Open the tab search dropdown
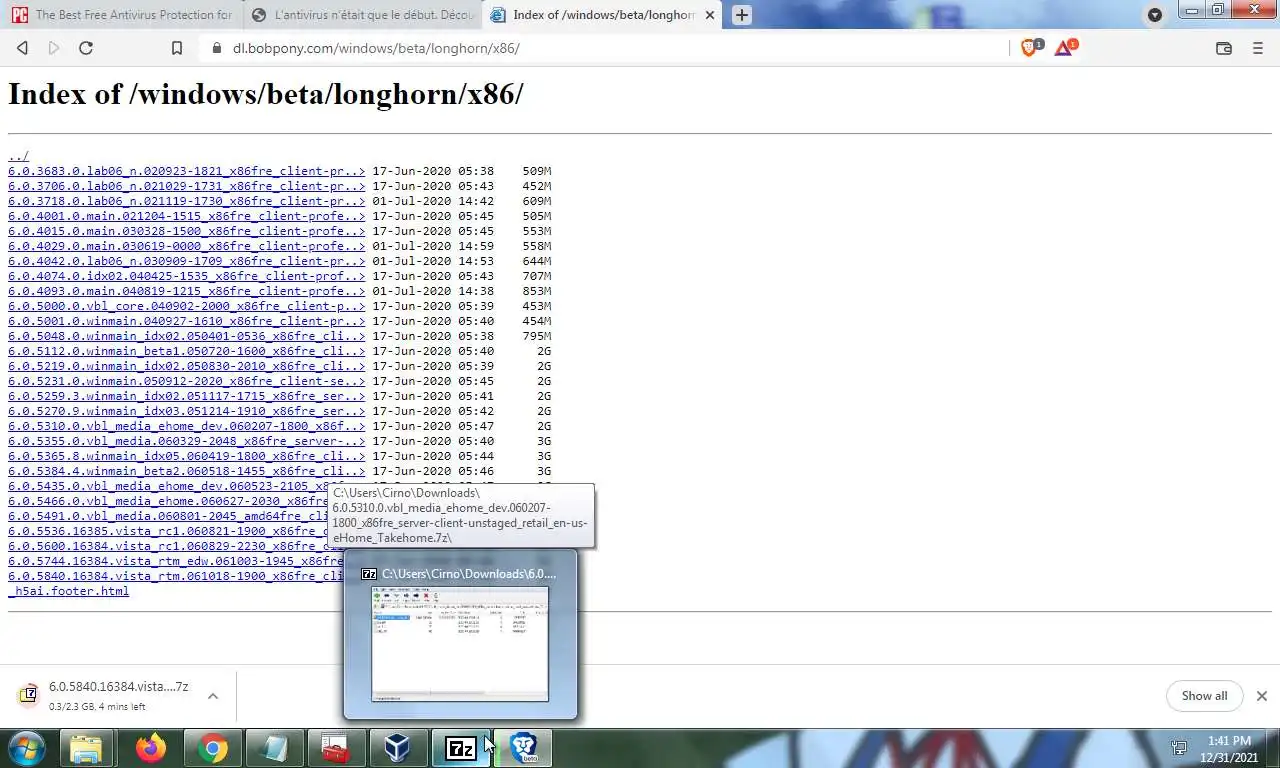The height and width of the screenshot is (768, 1280). point(1155,15)
